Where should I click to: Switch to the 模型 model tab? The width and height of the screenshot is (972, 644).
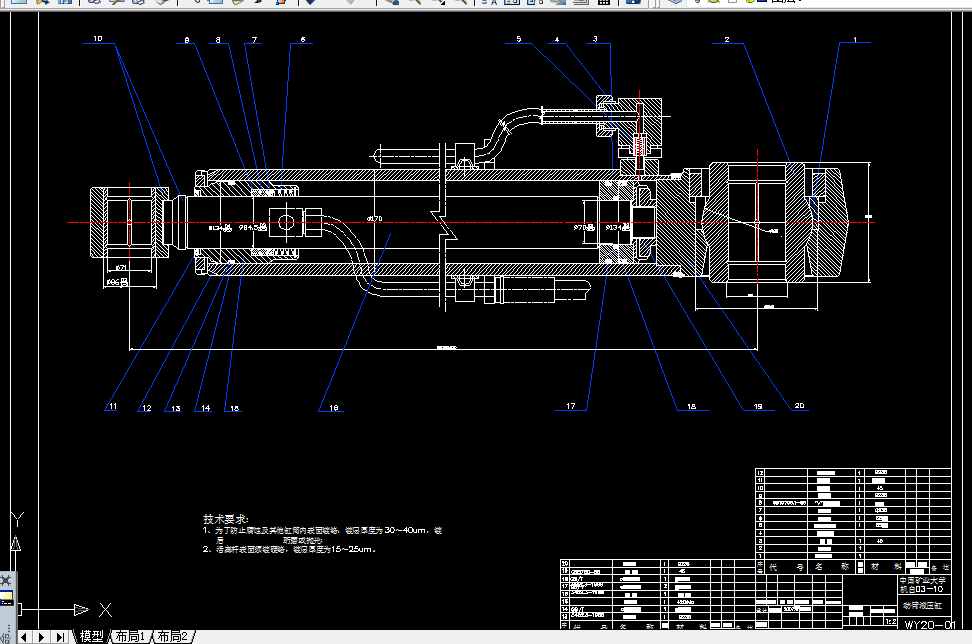[91, 637]
